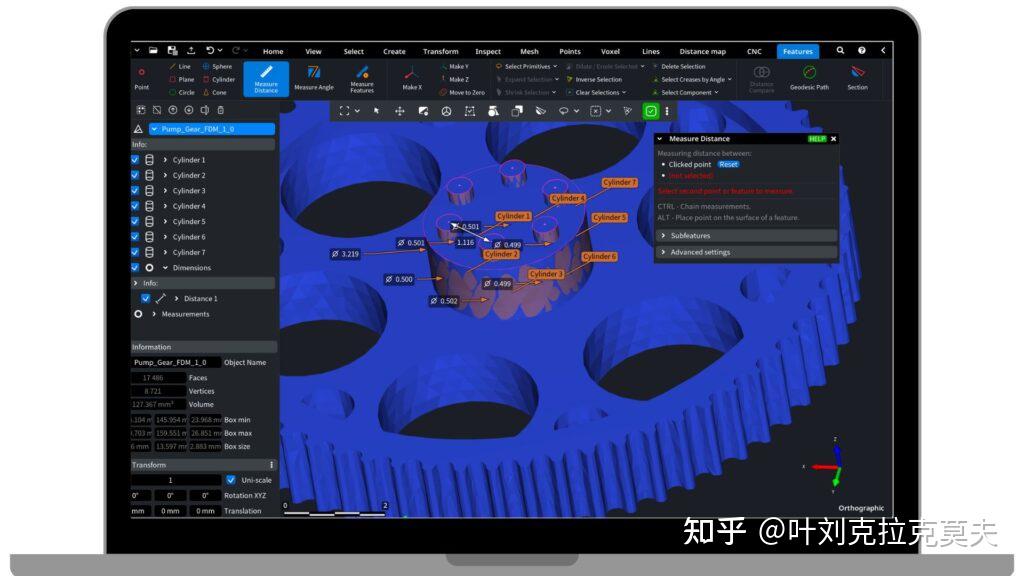Select the arrow pointer tool in viewport toolbar
This screenshot has height=576, width=1024.
[x=376, y=111]
